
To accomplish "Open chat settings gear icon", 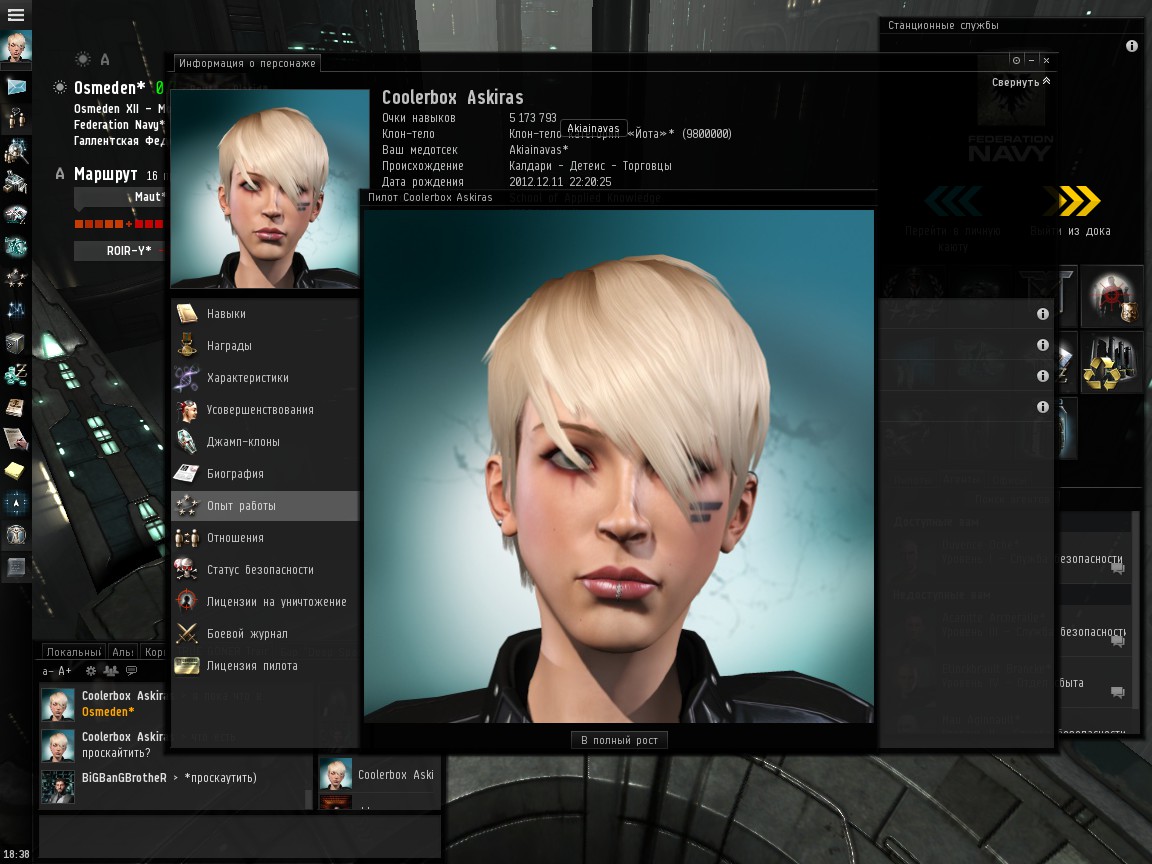I will pos(91,671).
